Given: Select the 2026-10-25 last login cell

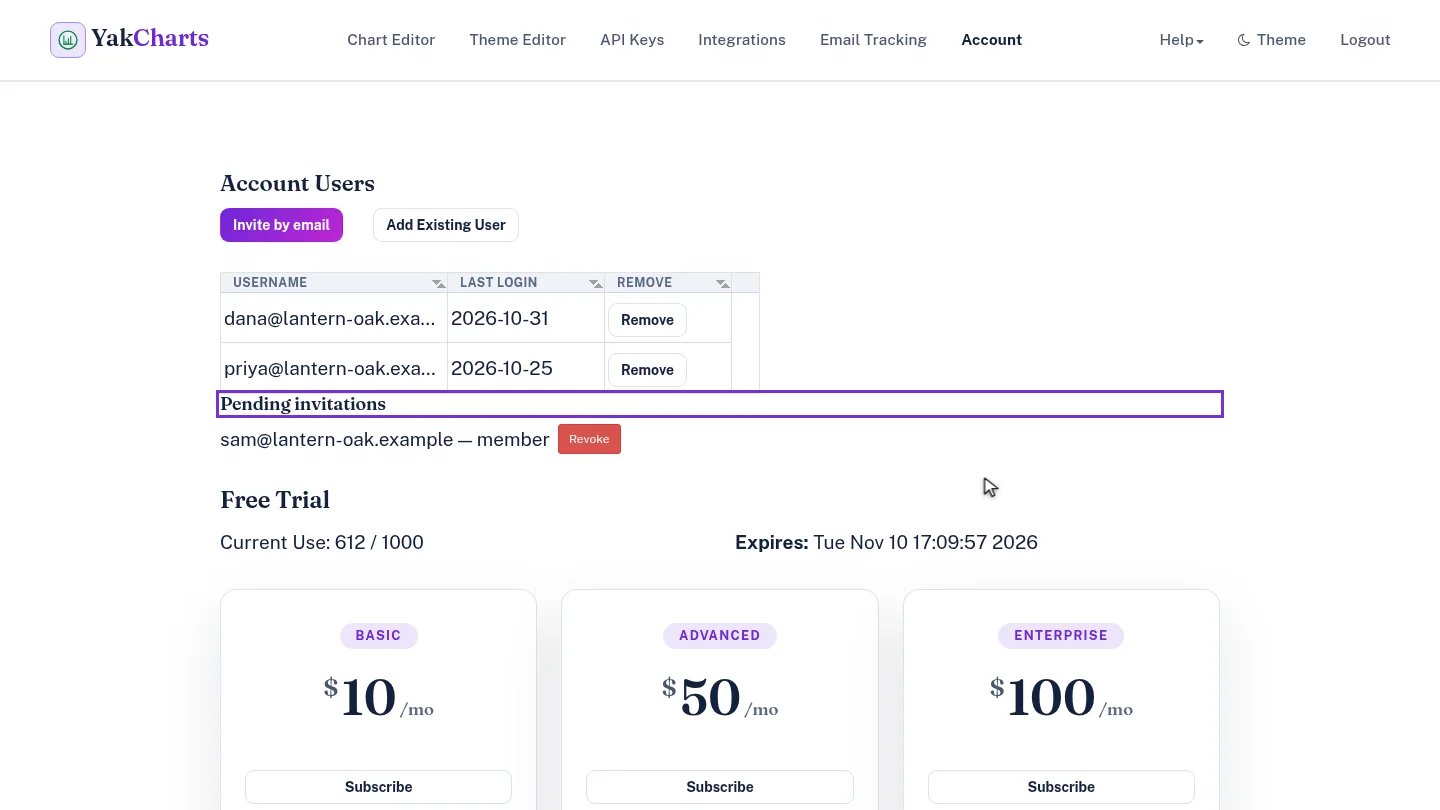Looking at the screenshot, I should pyautogui.click(x=525, y=368).
